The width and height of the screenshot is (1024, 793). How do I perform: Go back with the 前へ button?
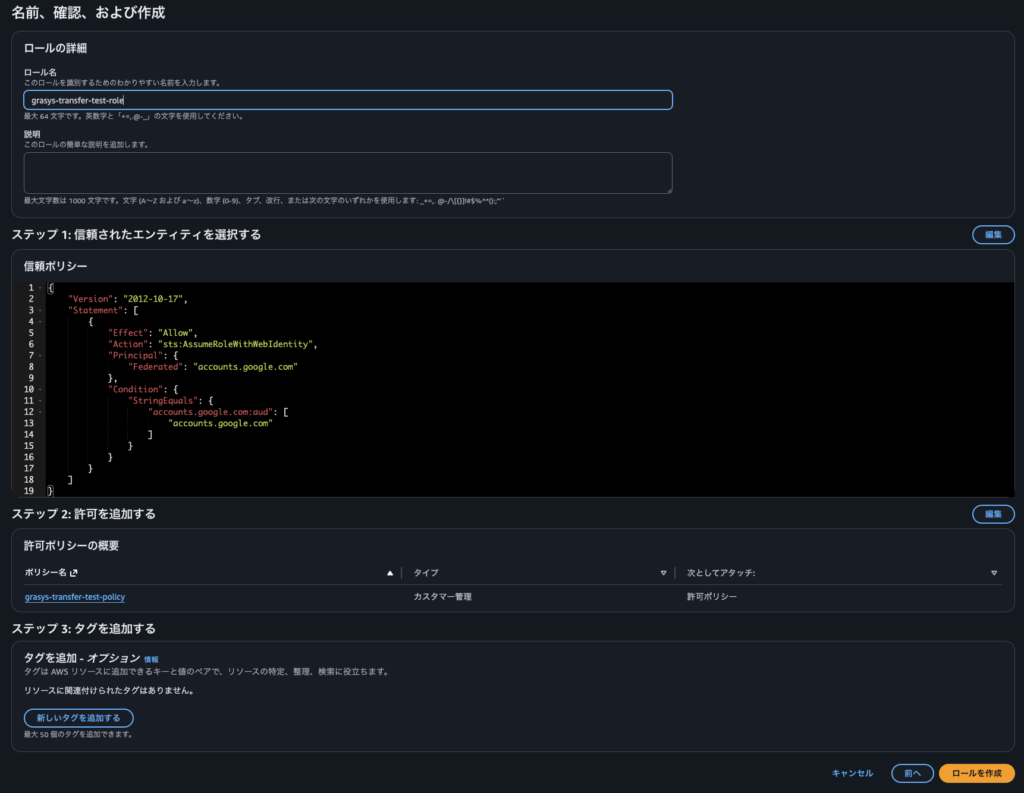click(x=912, y=773)
